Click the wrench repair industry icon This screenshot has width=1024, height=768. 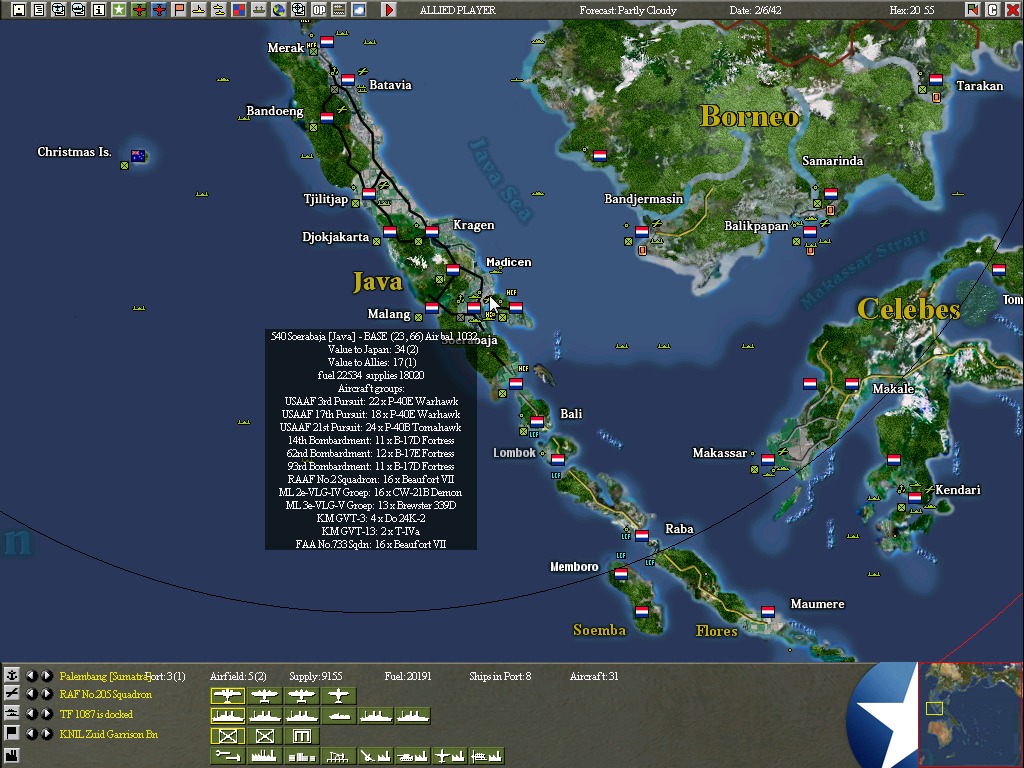coord(227,756)
